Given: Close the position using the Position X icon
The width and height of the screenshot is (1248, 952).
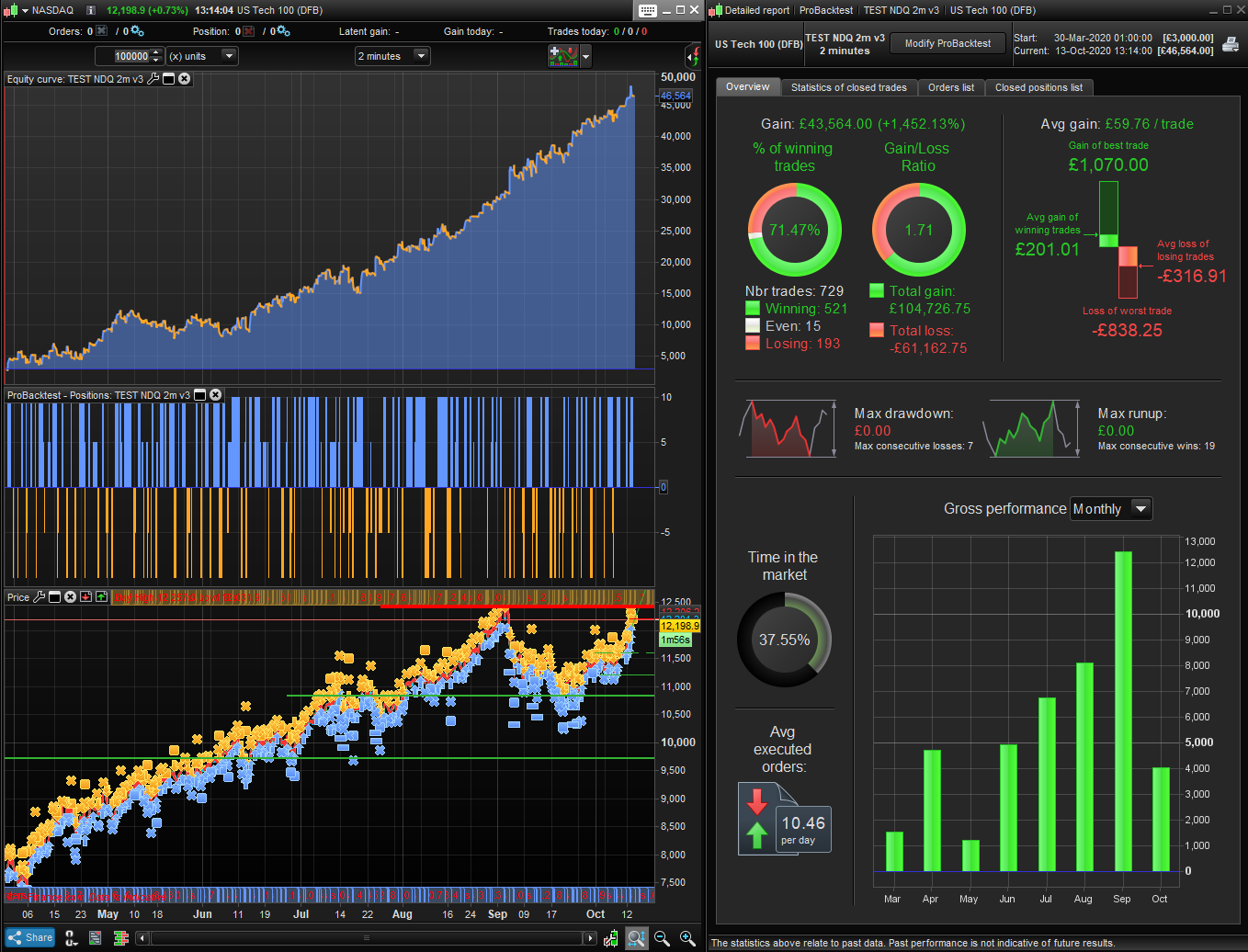Looking at the screenshot, I should 249,31.
